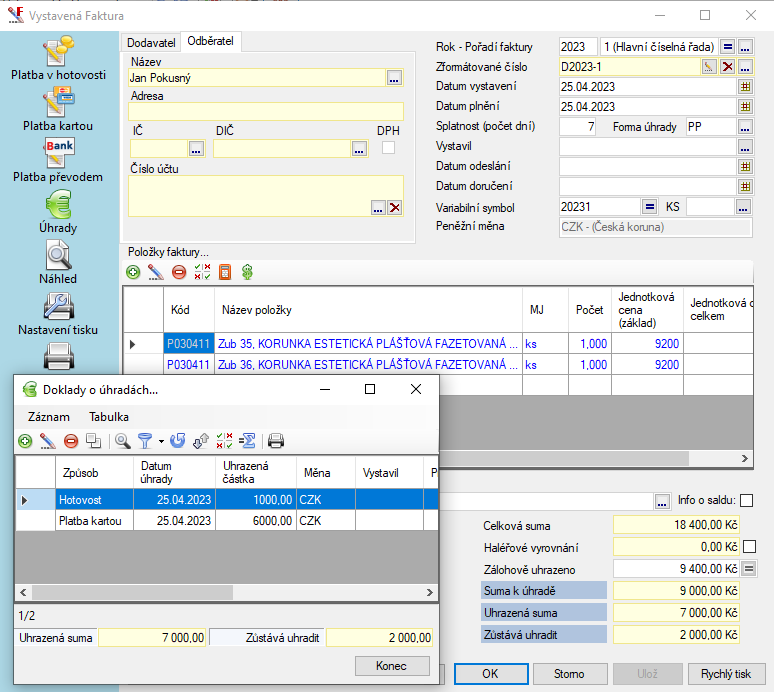Screen dimensions: 774x692
Task: Open the filter dropdown arrow in Doklady toolbar
Action: [161, 441]
